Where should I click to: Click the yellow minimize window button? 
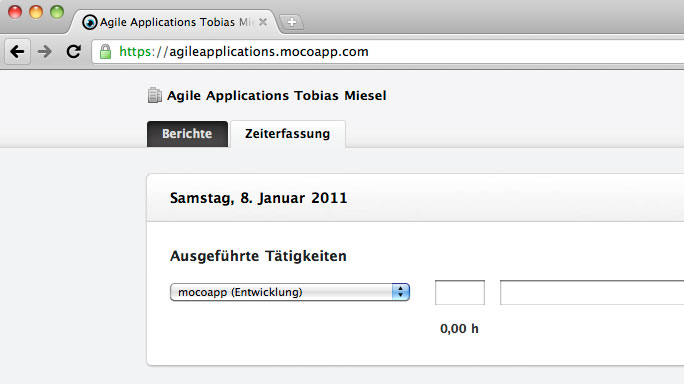click(x=36, y=12)
